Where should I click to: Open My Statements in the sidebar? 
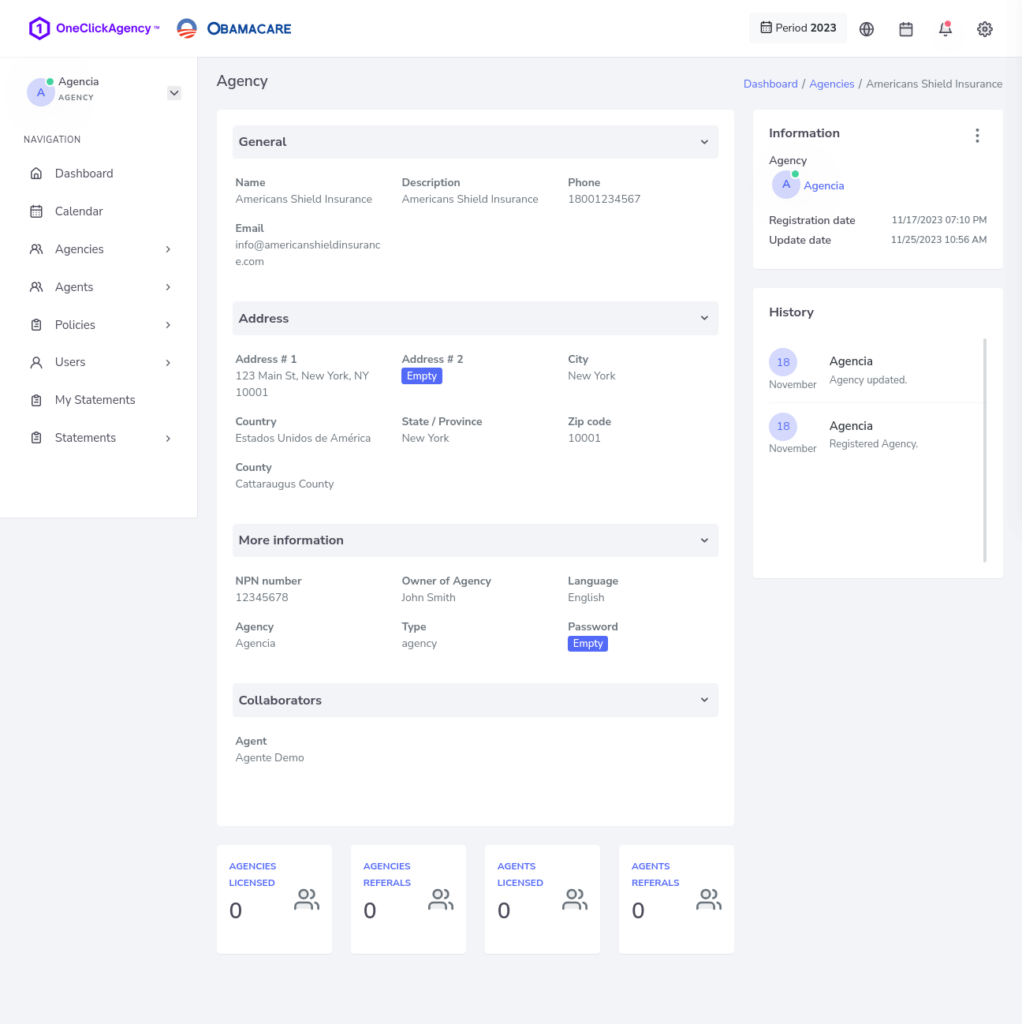tap(95, 400)
